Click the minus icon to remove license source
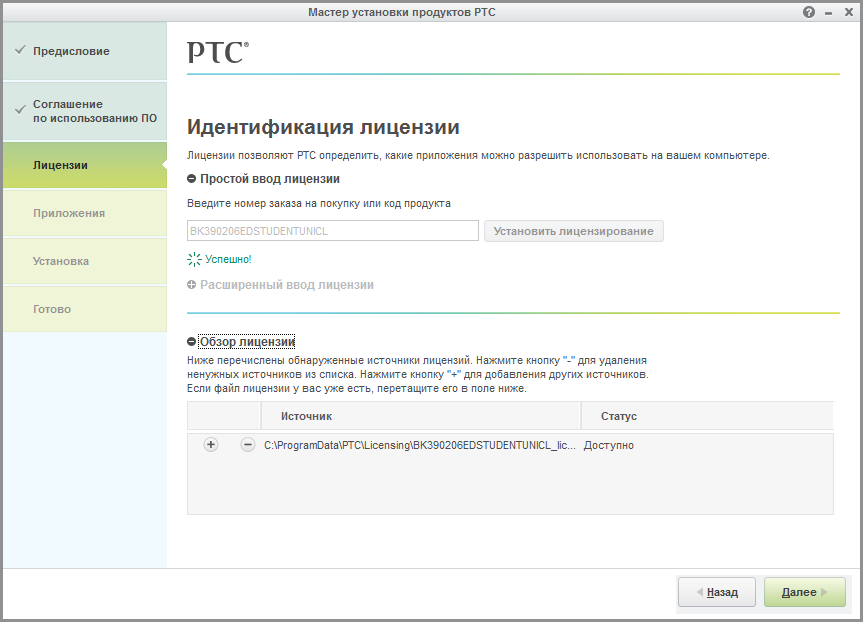This screenshot has height=622, width=863. pyautogui.click(x=248, y=445)
